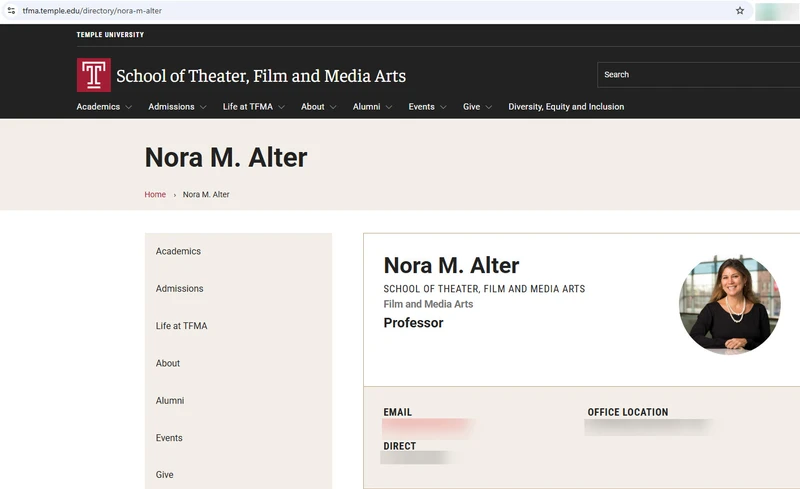800x489 pixels.
Task: Click SCHOOL OF THEATER, FILM AND MEDIA ARTS subtitle
Action: click(484, 289)
